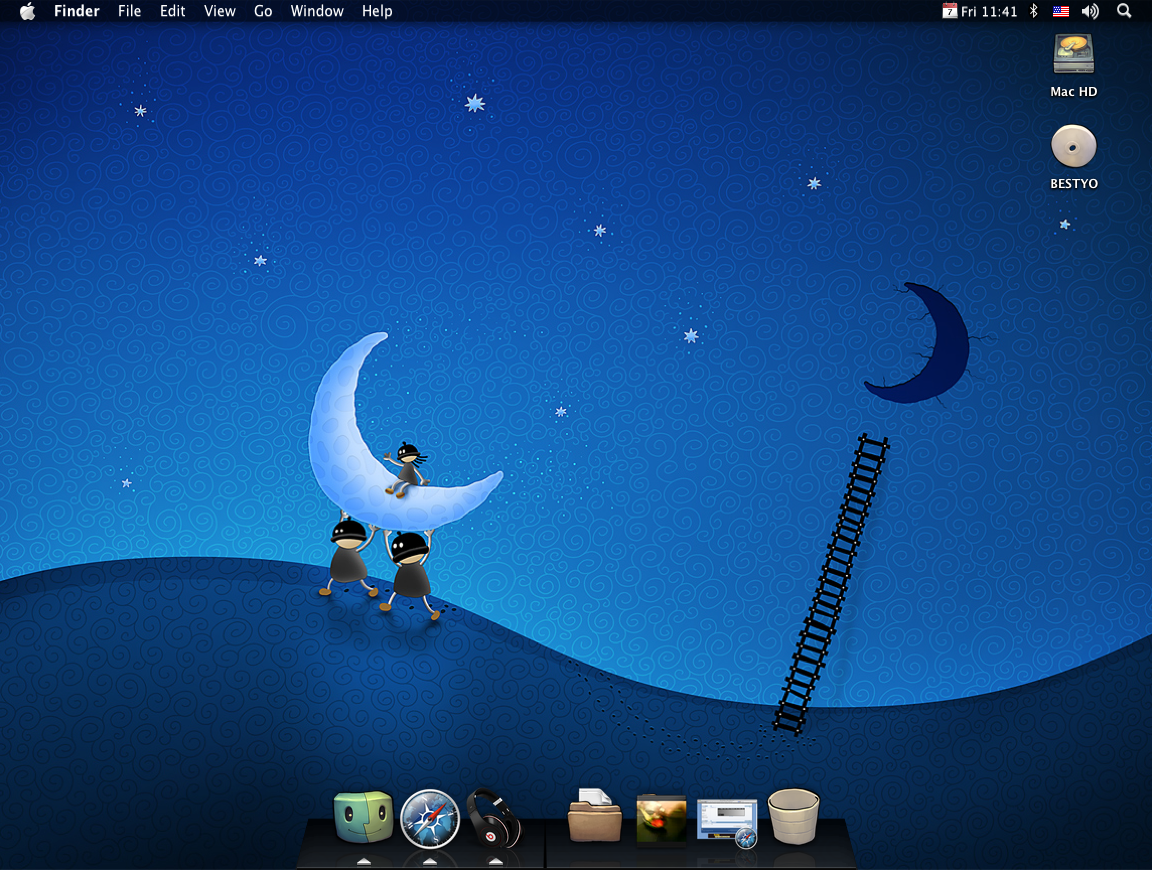The image size is (1152, 870).
Task: Open the Window menu
Action: pos(315,11)
